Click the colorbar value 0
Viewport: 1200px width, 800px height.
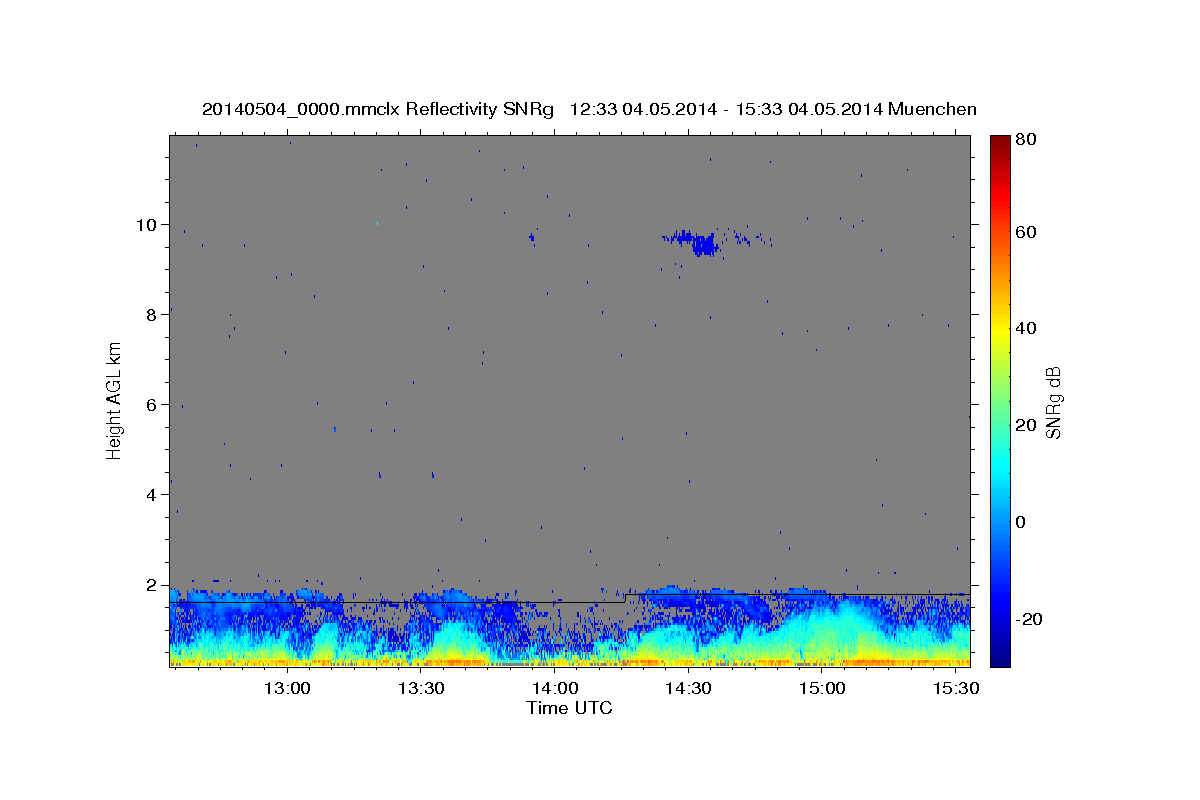click(x=1023, y=522)
